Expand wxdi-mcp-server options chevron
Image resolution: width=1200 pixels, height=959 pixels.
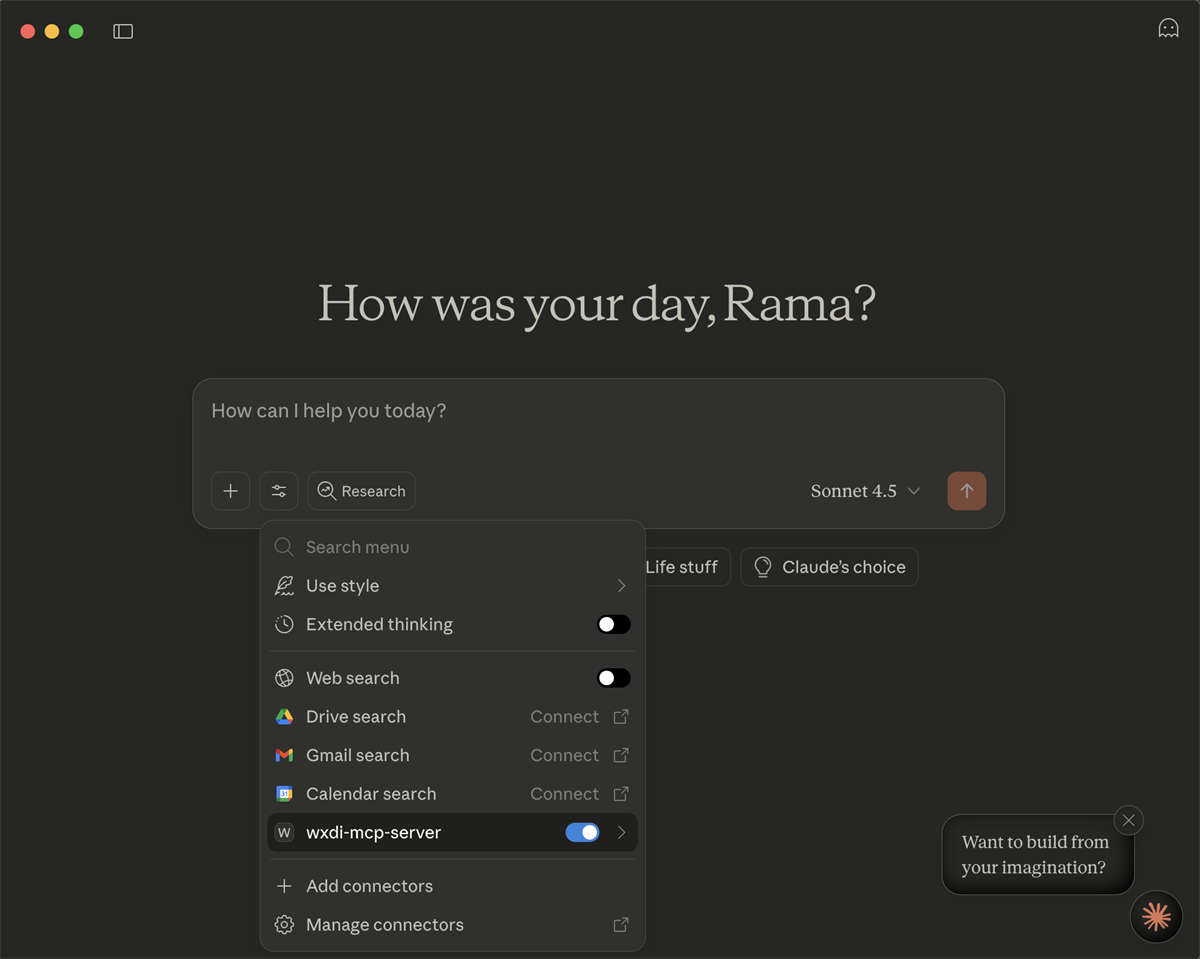621,833
